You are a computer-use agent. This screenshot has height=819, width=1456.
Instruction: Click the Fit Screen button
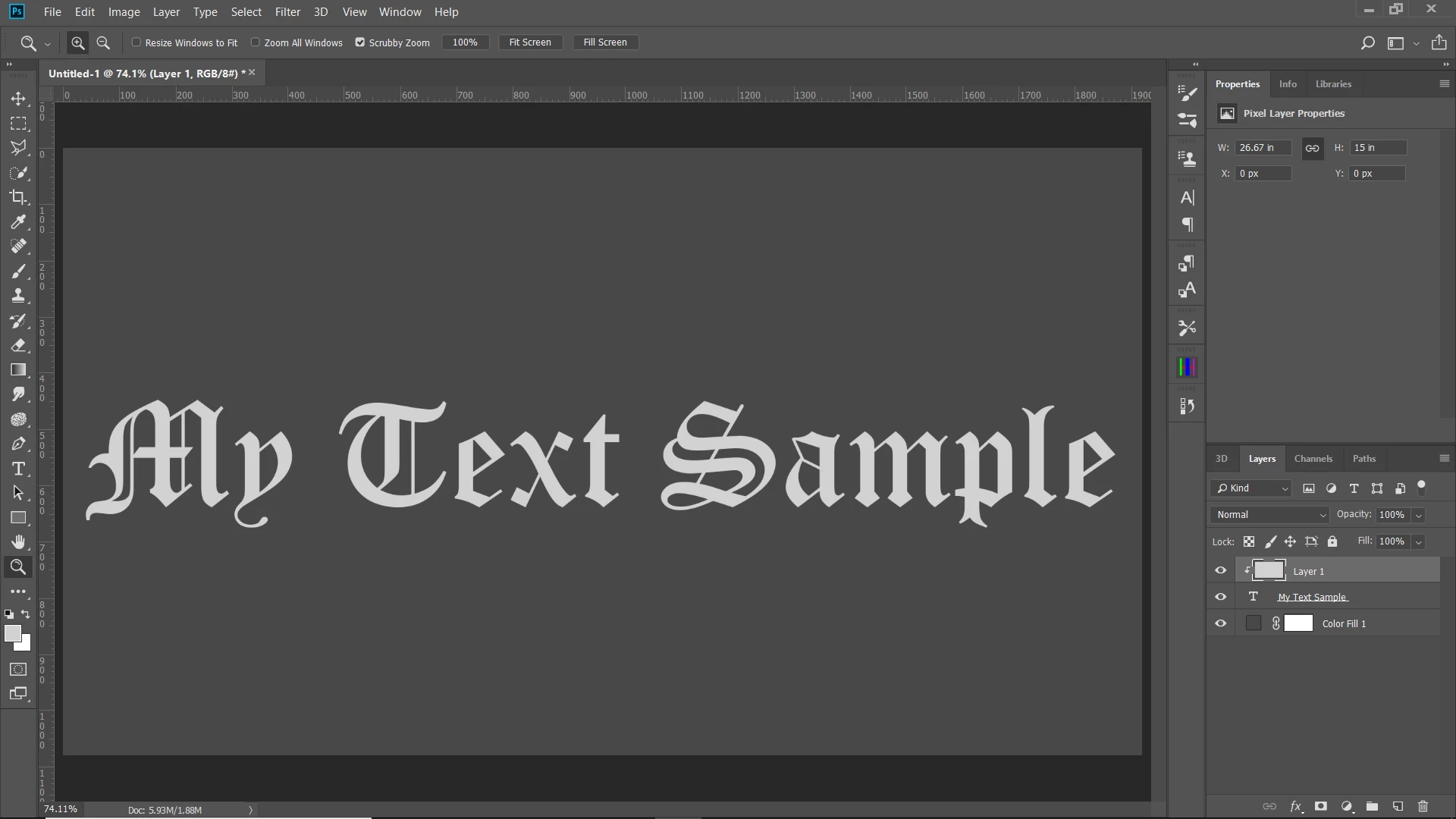click(x=530, y=42)
